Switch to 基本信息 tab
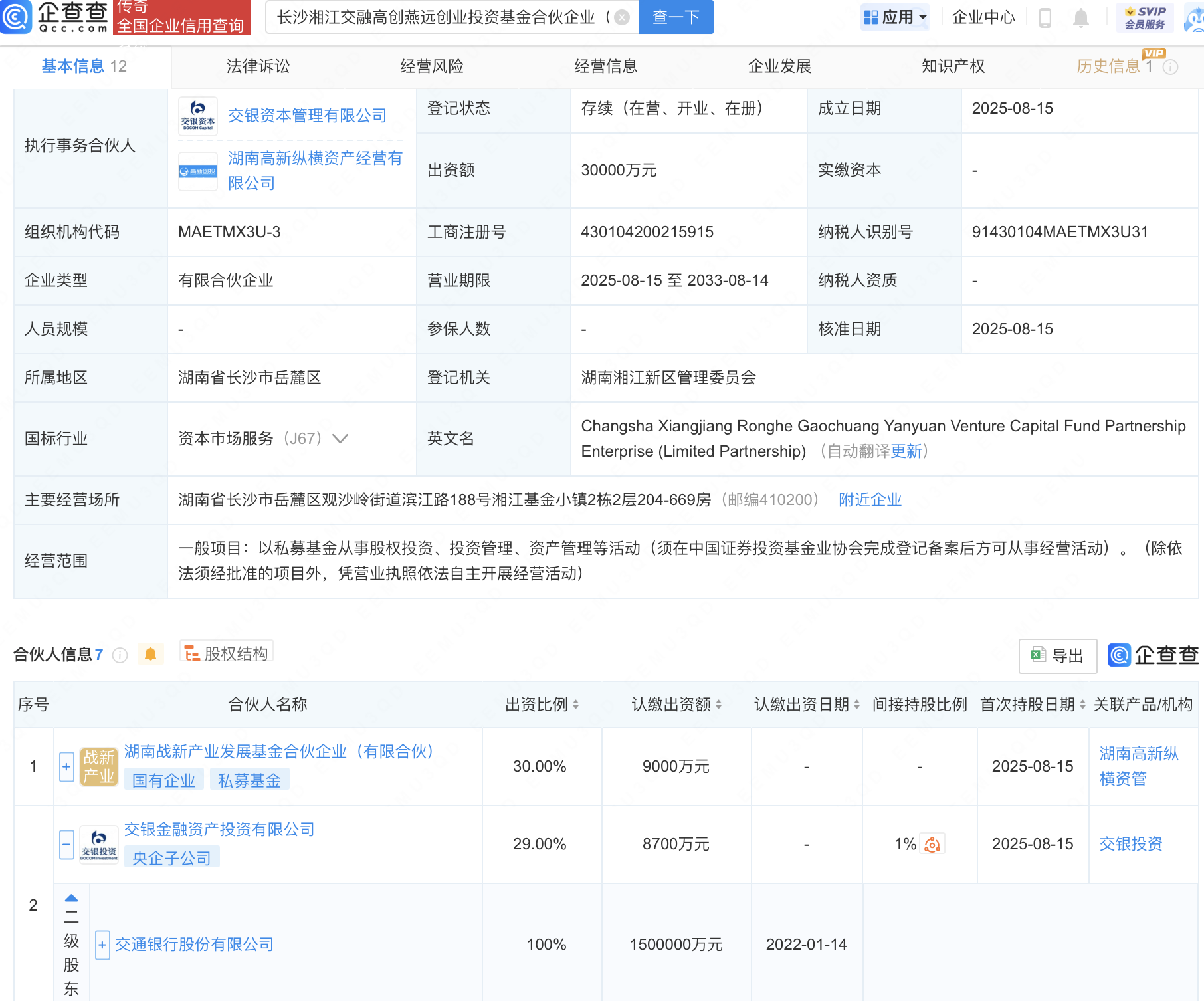Image resolution: width=1204 pixels, height=1001 pixels. 84,66
